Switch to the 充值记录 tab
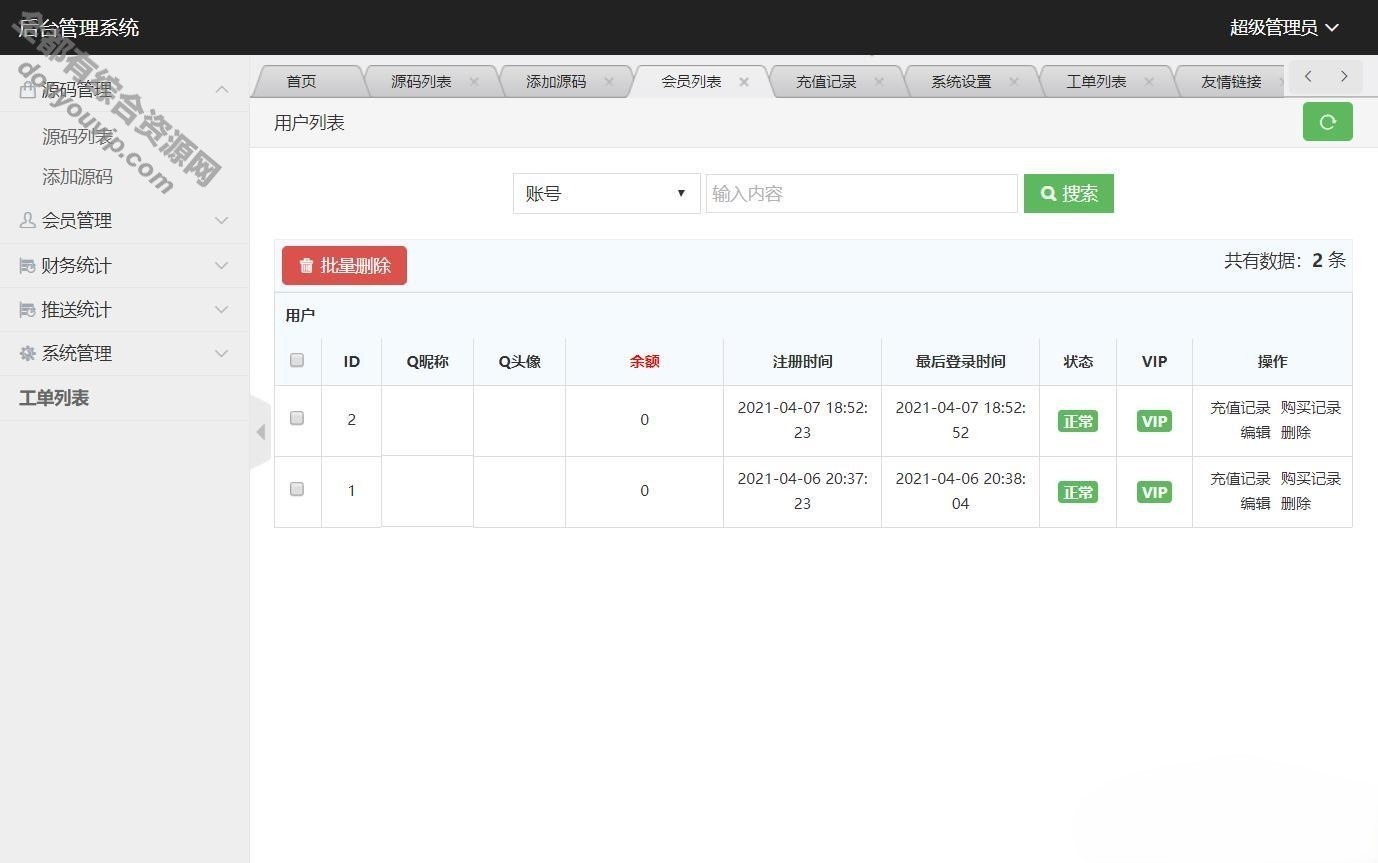This screenshot has height=863, width=1378. coord(826,82)
